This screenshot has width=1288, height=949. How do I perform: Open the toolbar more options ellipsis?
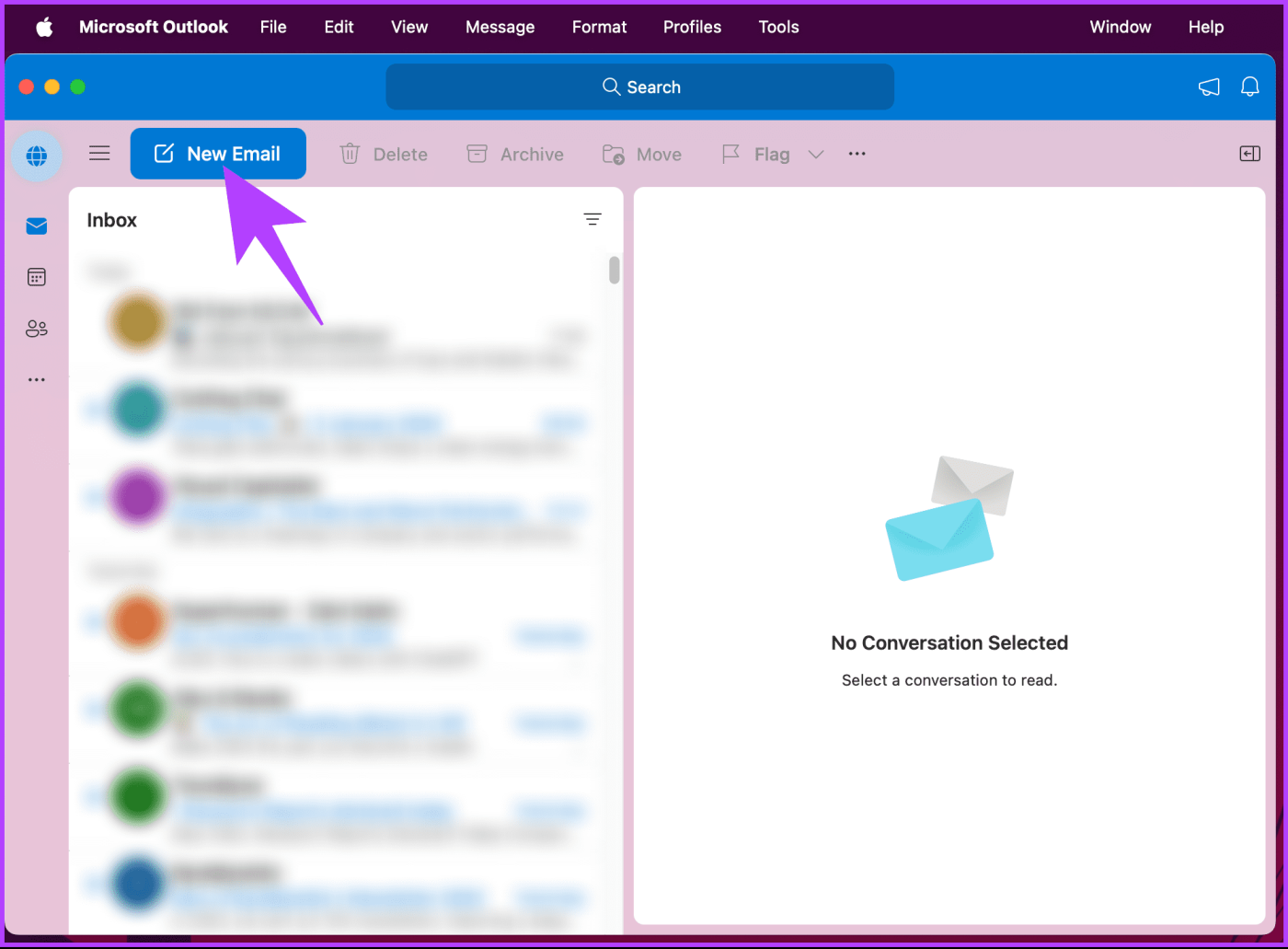pos(857,154)
